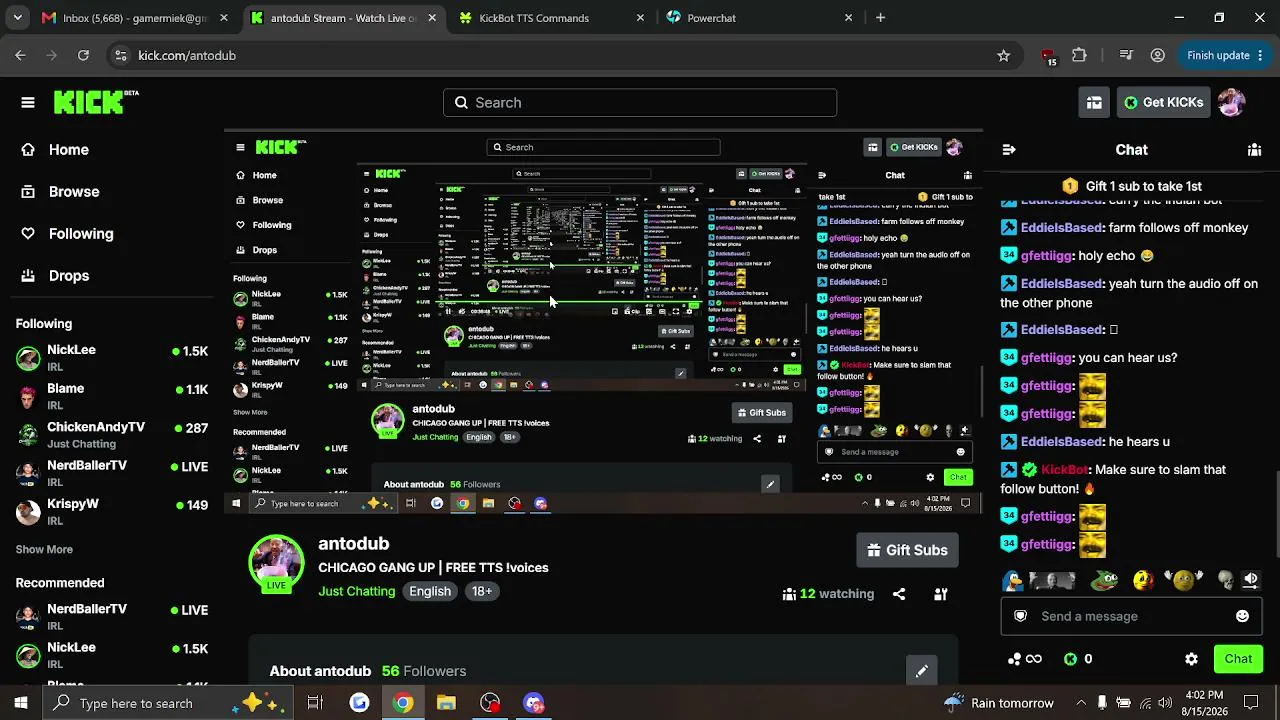Click the English language tag
The height and width of the screenshot is (720, 1280).
430,591
